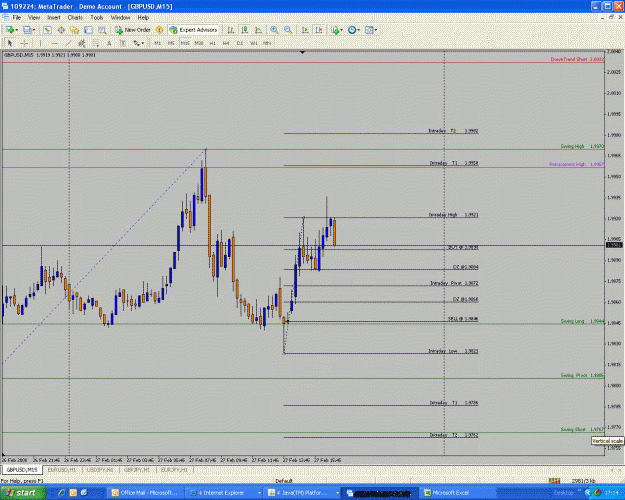Select the Text Label tool
The image size is (625, 500).
coord(122,43)
